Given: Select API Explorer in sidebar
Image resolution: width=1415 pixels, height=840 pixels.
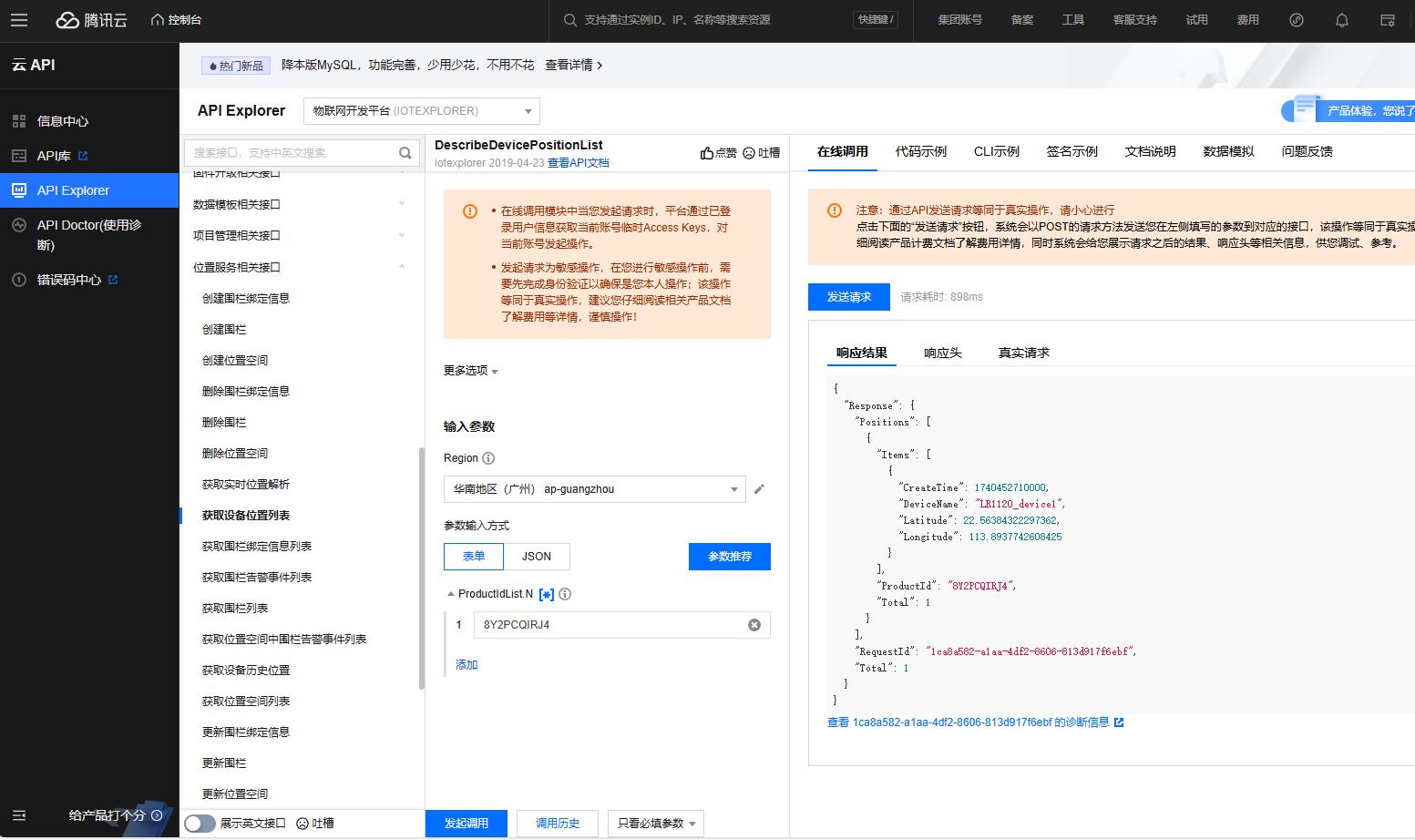Looking at the screenshot, I should (x=89, y=190).
